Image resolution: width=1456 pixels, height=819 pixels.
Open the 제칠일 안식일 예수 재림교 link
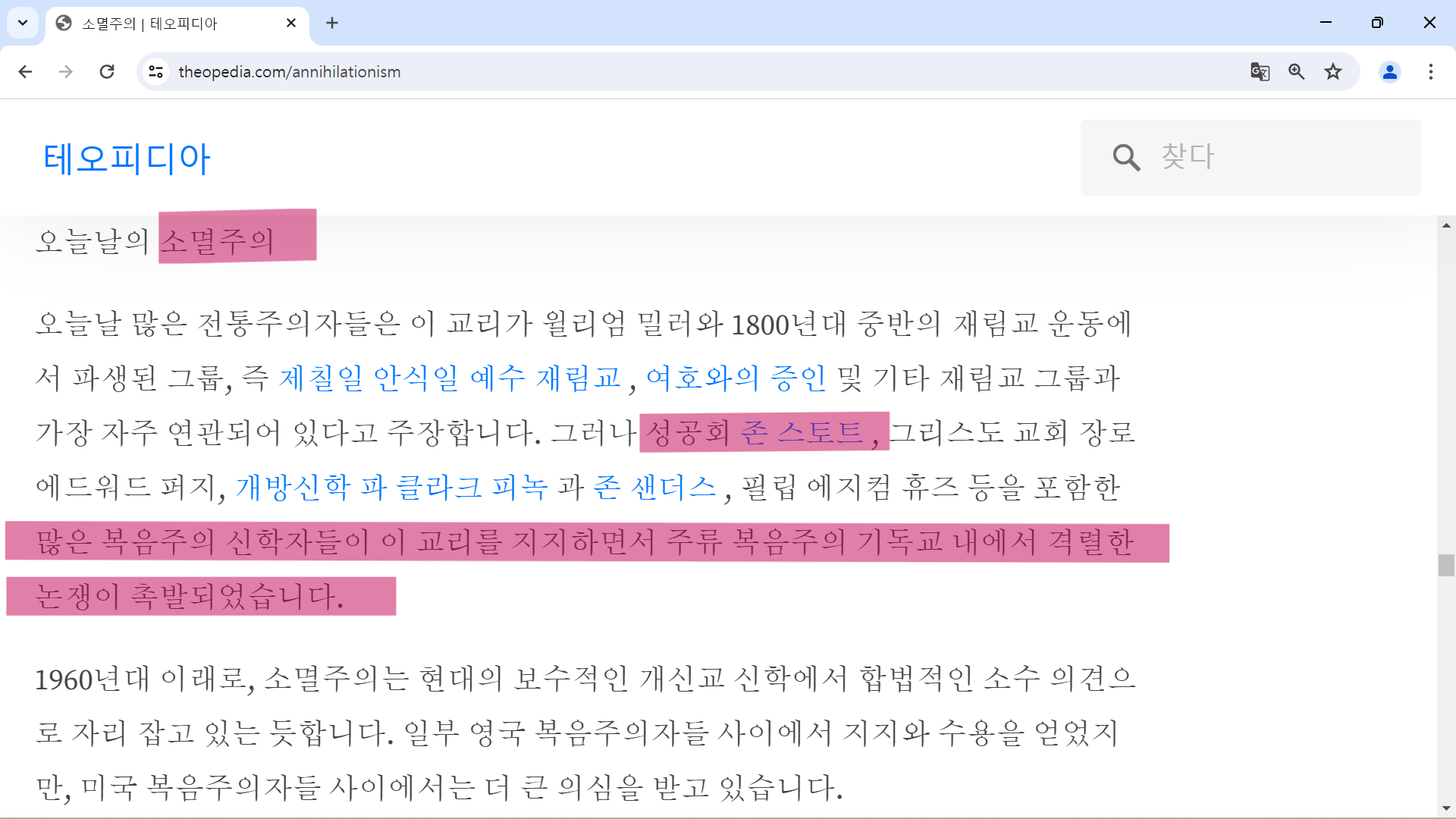point(450,378)
